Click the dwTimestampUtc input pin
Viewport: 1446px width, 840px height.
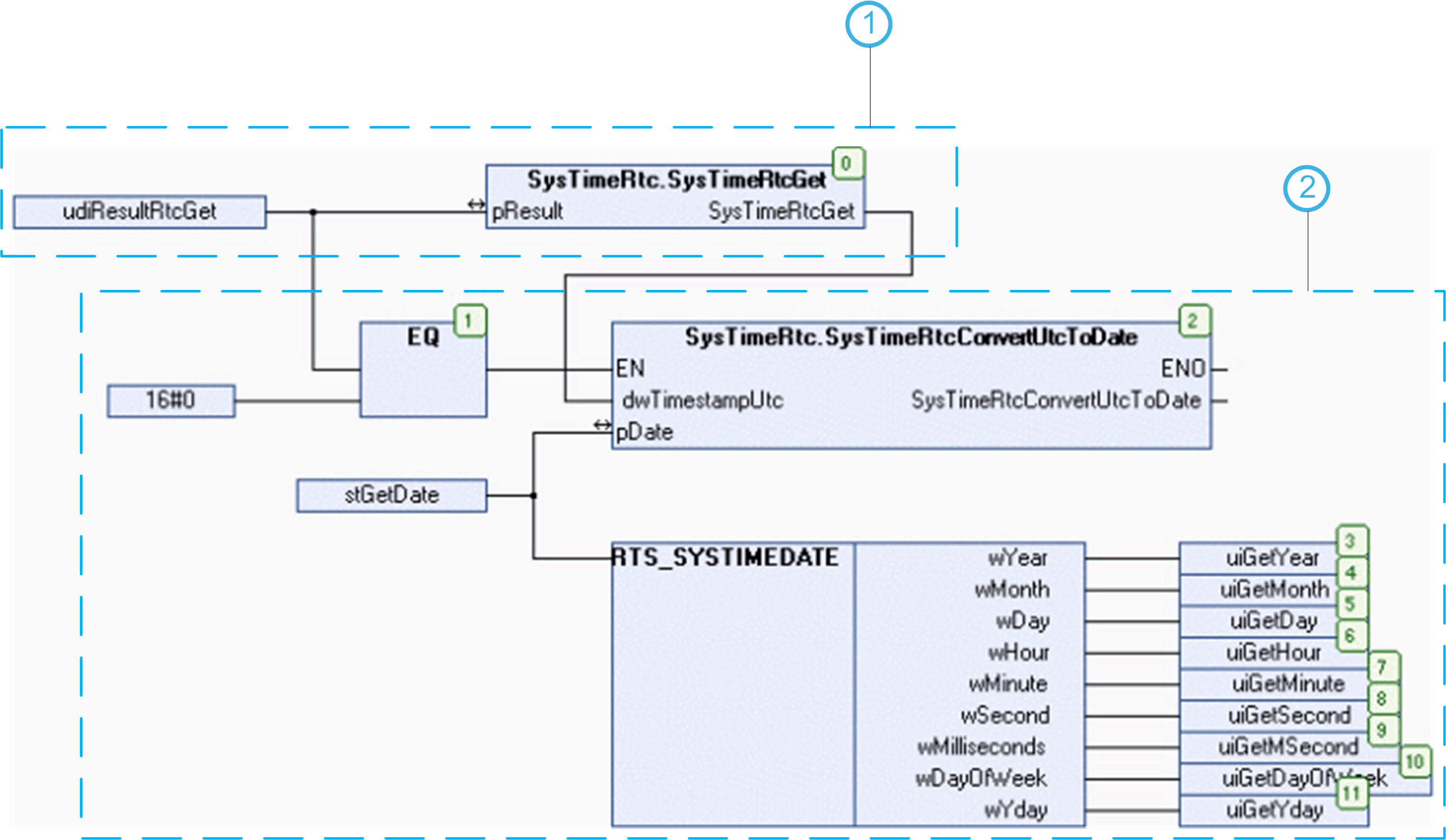[702, 401]
